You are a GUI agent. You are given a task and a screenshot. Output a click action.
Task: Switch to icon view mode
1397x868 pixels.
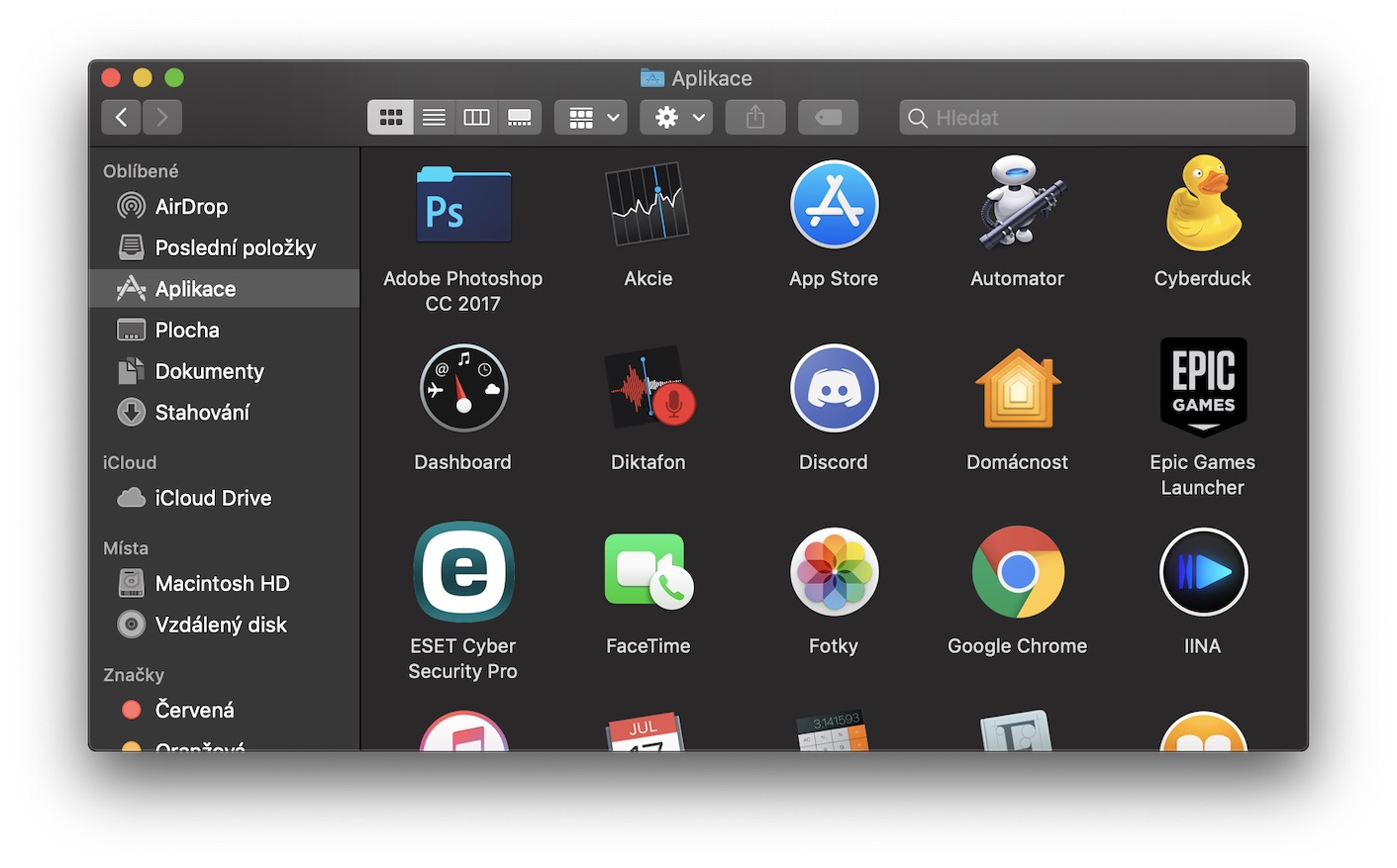391,118
